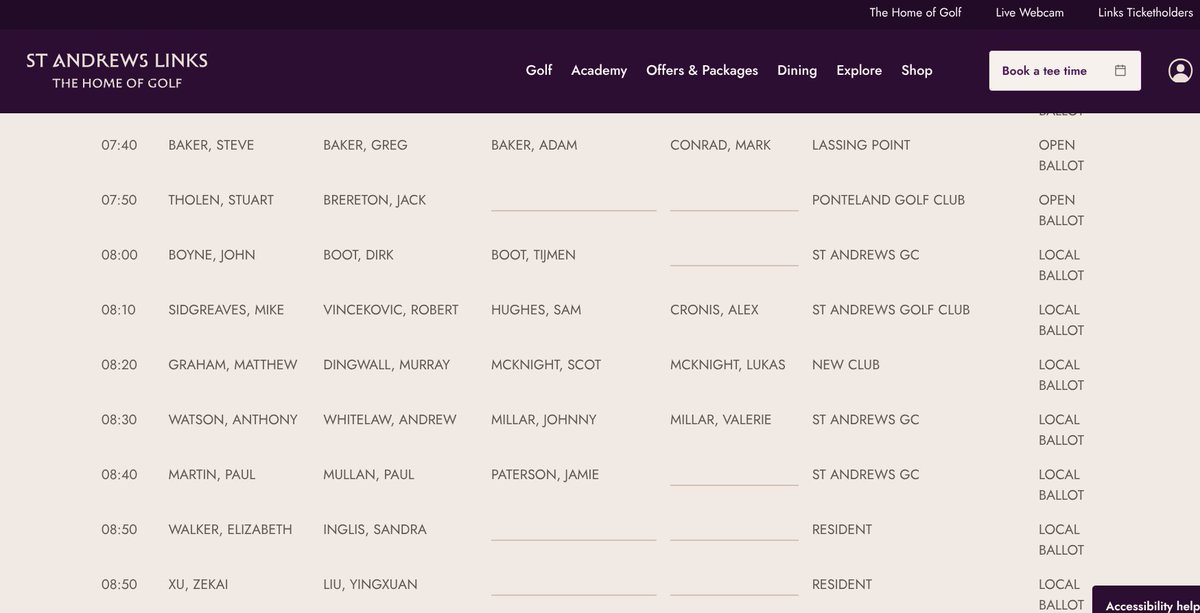Open the Live Webcam link

(1030, 13)
